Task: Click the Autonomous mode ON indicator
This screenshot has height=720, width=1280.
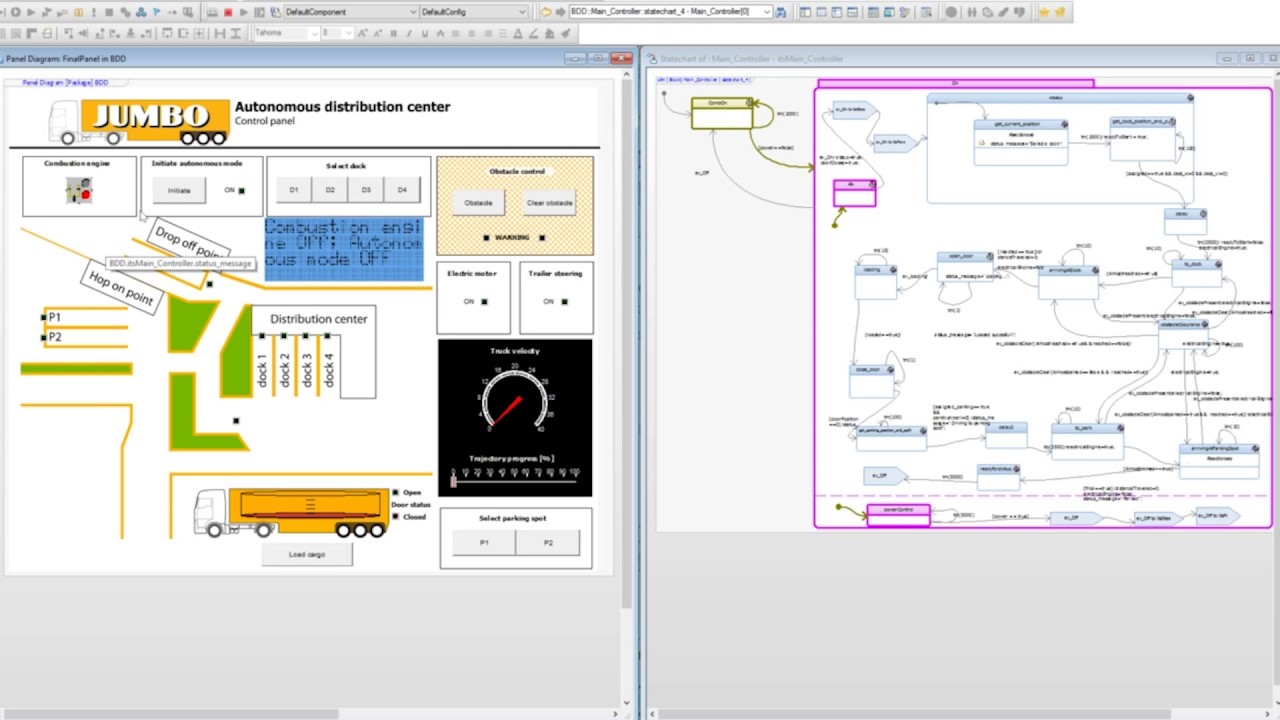Action: (x=241, y=190)
